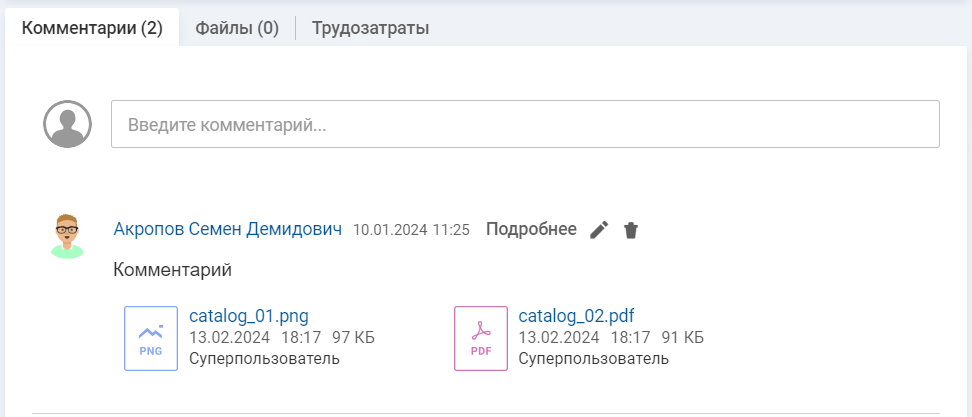972x417 pixels.
Task: Open the Файлы (0) tab
Action: pos(237,28)
